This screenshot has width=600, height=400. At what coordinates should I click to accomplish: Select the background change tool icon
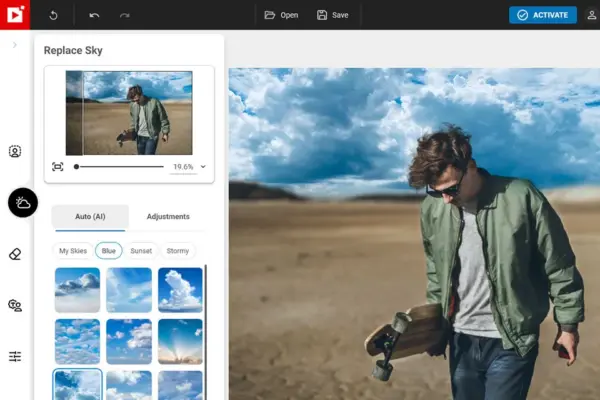click(x=15, y=305)
